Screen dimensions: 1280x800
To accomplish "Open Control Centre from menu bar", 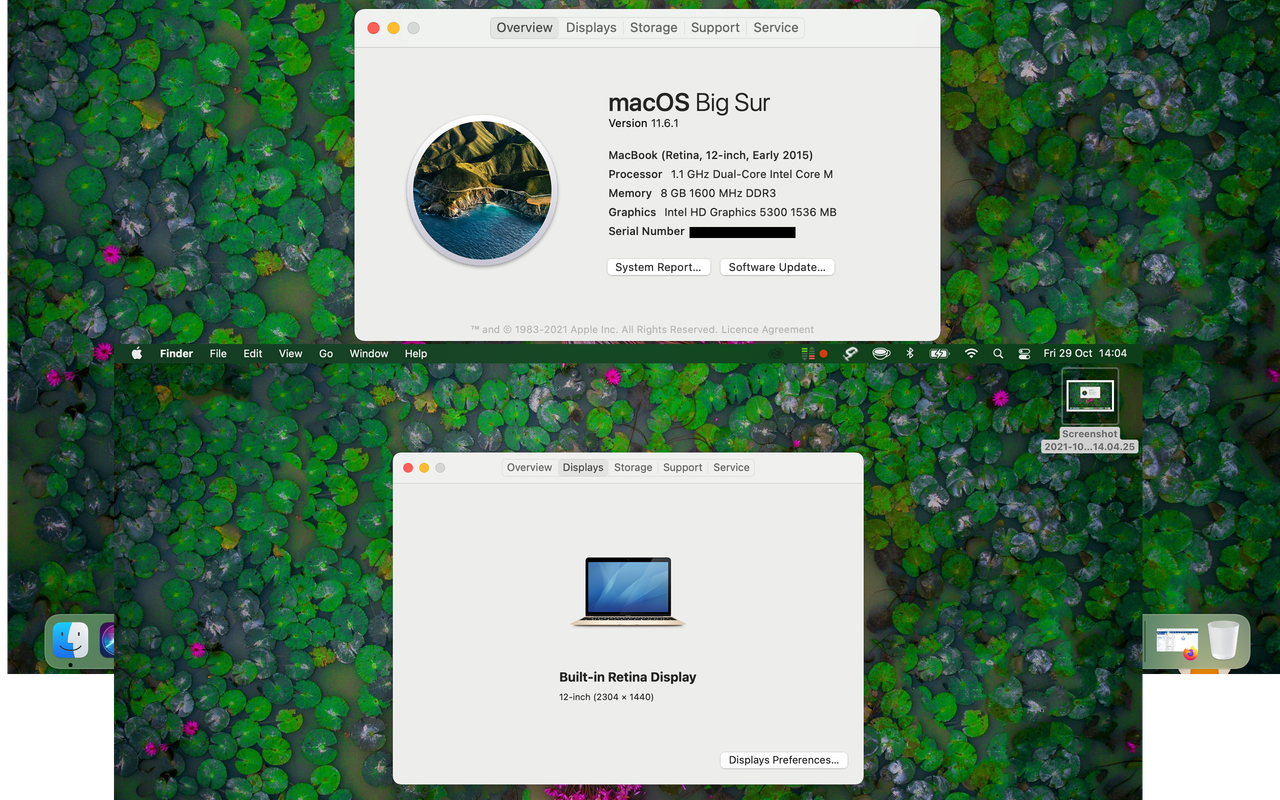I will point(1024,353).
